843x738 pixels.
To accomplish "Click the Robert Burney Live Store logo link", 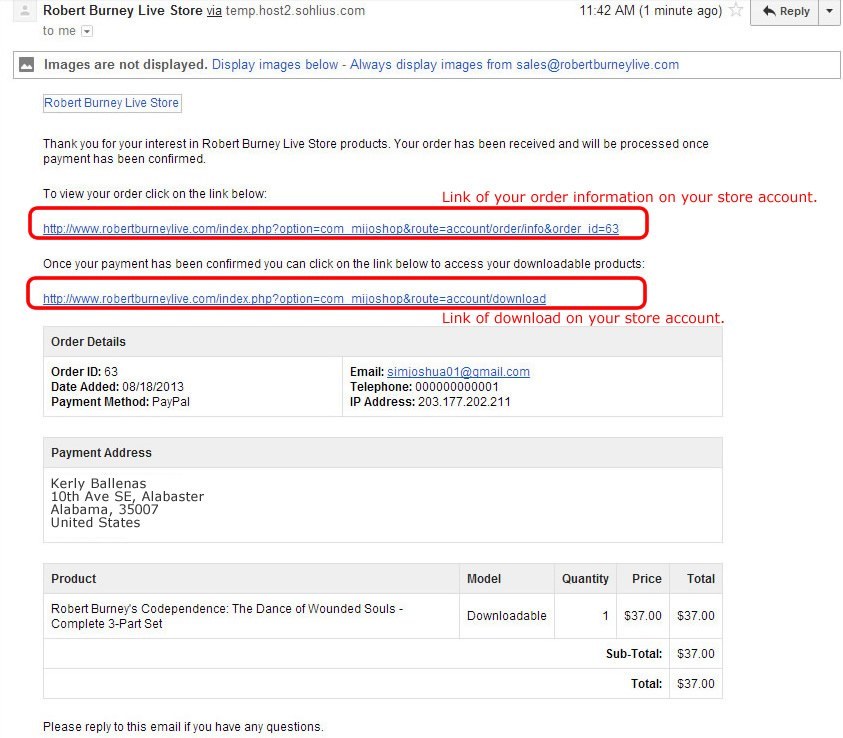I will pyautogui.click(x=112, y=103).
